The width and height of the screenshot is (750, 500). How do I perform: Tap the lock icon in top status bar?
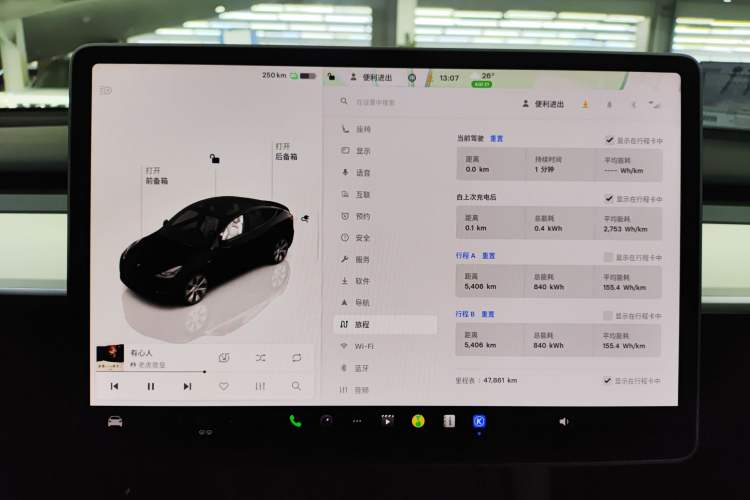[x=331, y=76]
